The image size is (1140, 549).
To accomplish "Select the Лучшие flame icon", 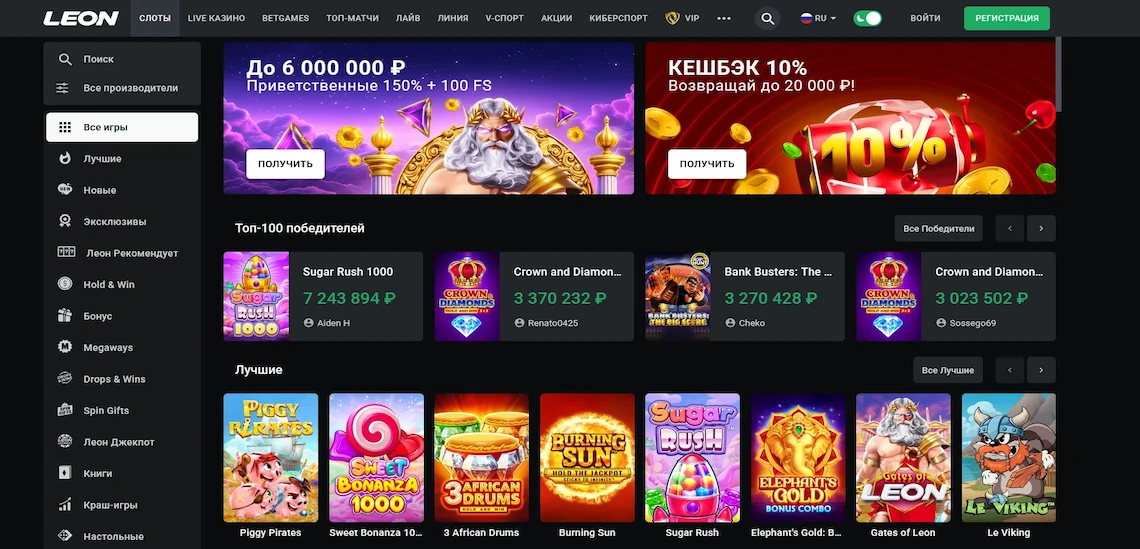I will (x=65, y=158).
